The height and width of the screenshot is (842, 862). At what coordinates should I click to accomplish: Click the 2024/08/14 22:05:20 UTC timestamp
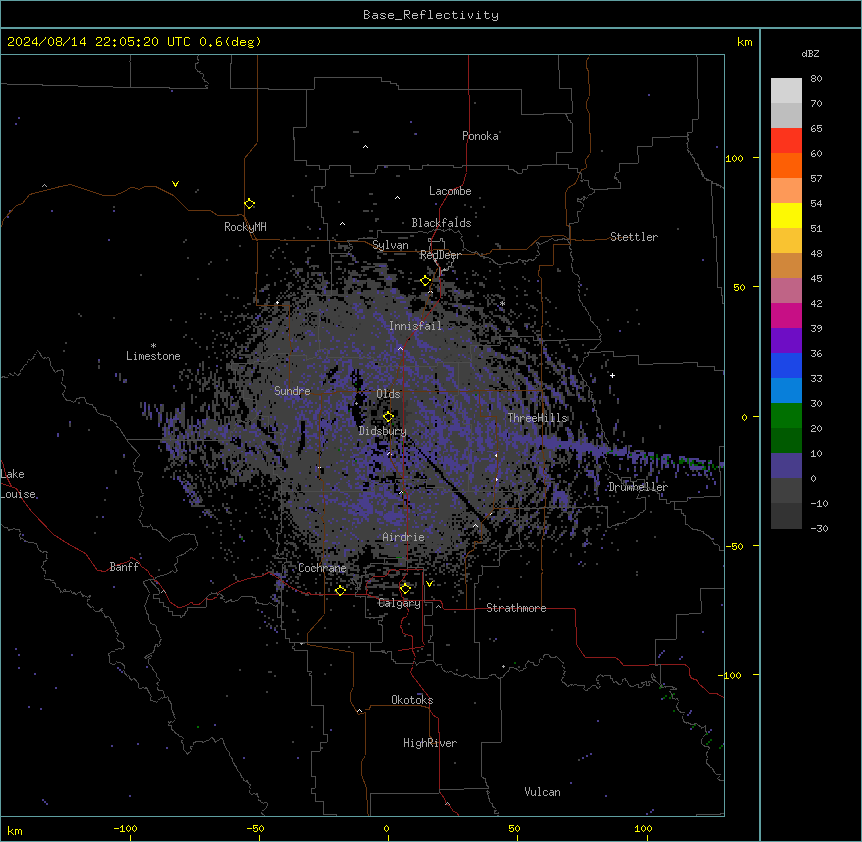click(x=99, y=42)
